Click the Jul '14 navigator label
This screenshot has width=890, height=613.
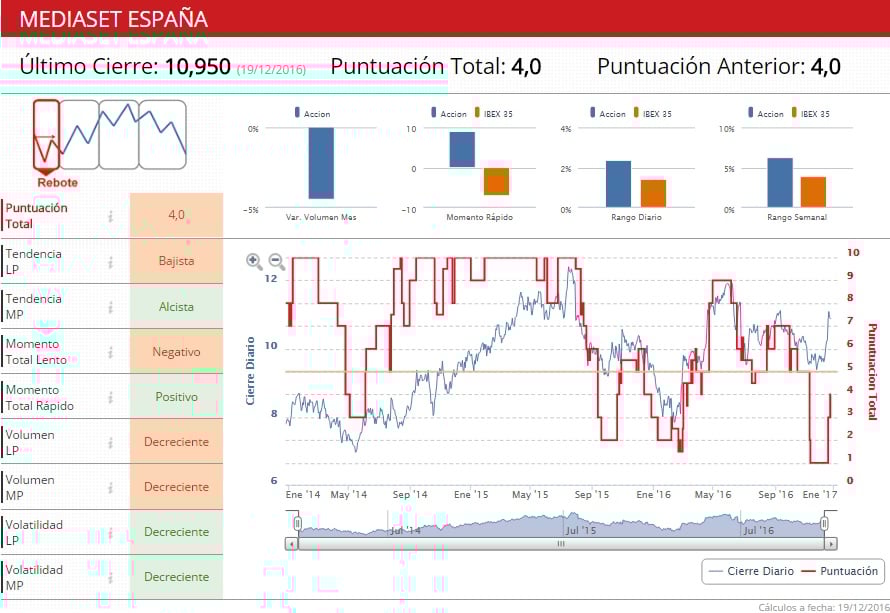(x=406, y=530)
